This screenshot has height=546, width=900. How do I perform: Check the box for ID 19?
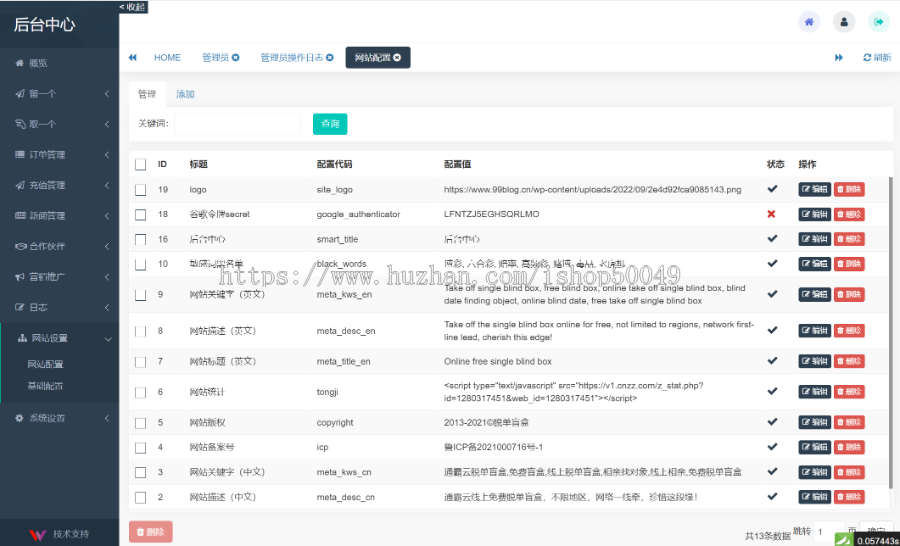(141, 189)
